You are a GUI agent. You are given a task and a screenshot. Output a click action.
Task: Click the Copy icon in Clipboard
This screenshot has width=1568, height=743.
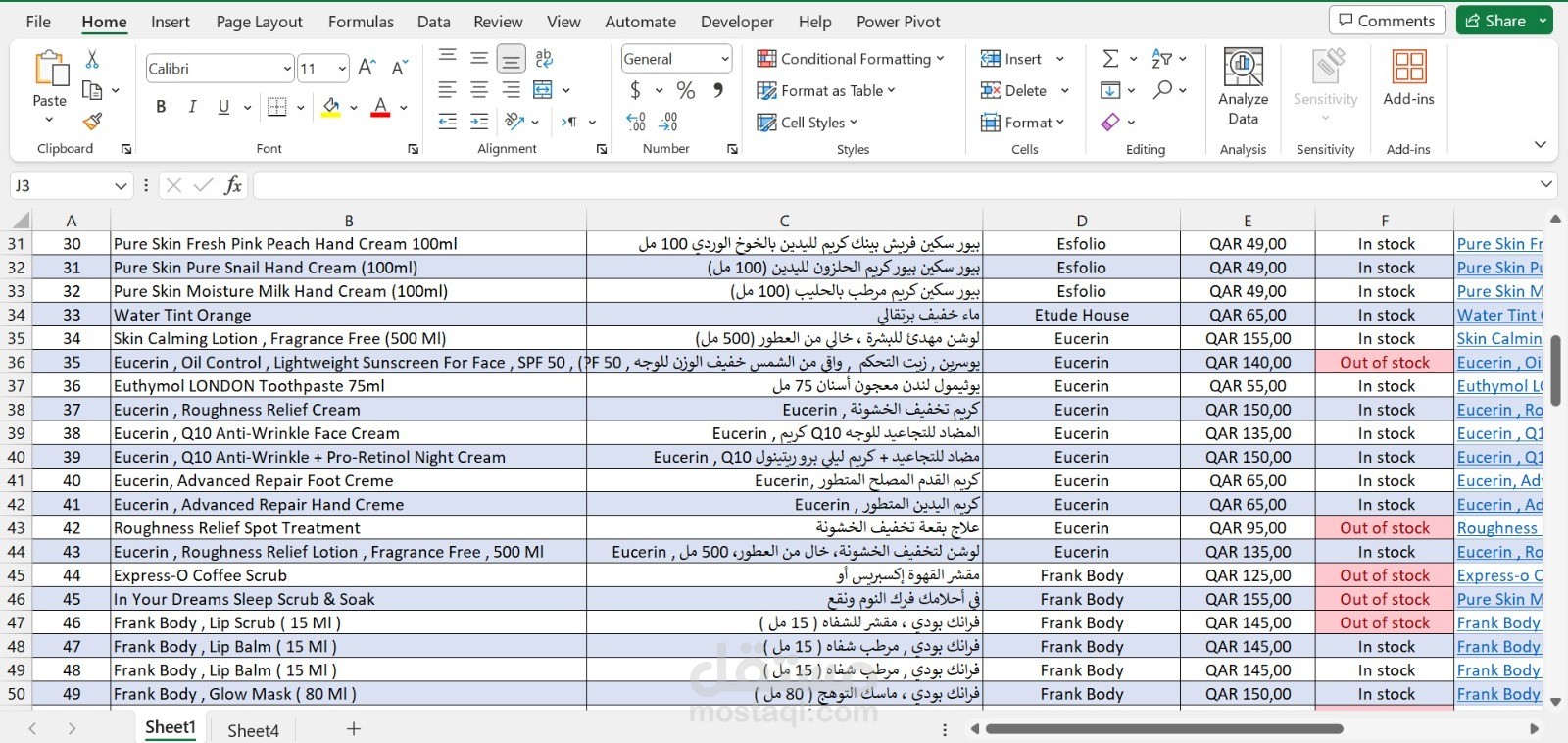click(x=92, y=90)
